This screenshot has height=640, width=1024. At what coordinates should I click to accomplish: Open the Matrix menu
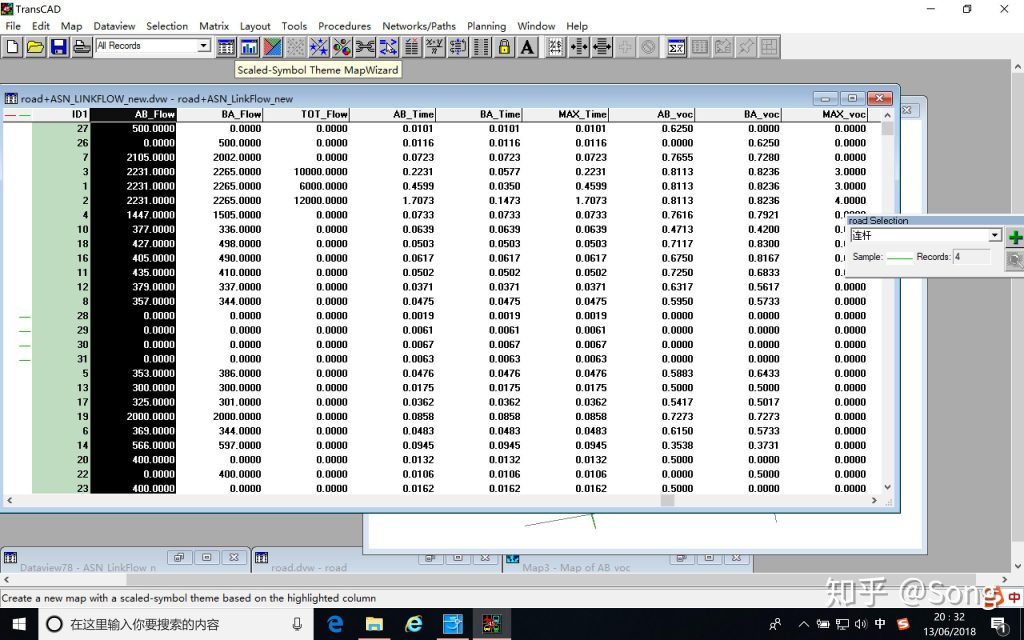coord(214,26)
